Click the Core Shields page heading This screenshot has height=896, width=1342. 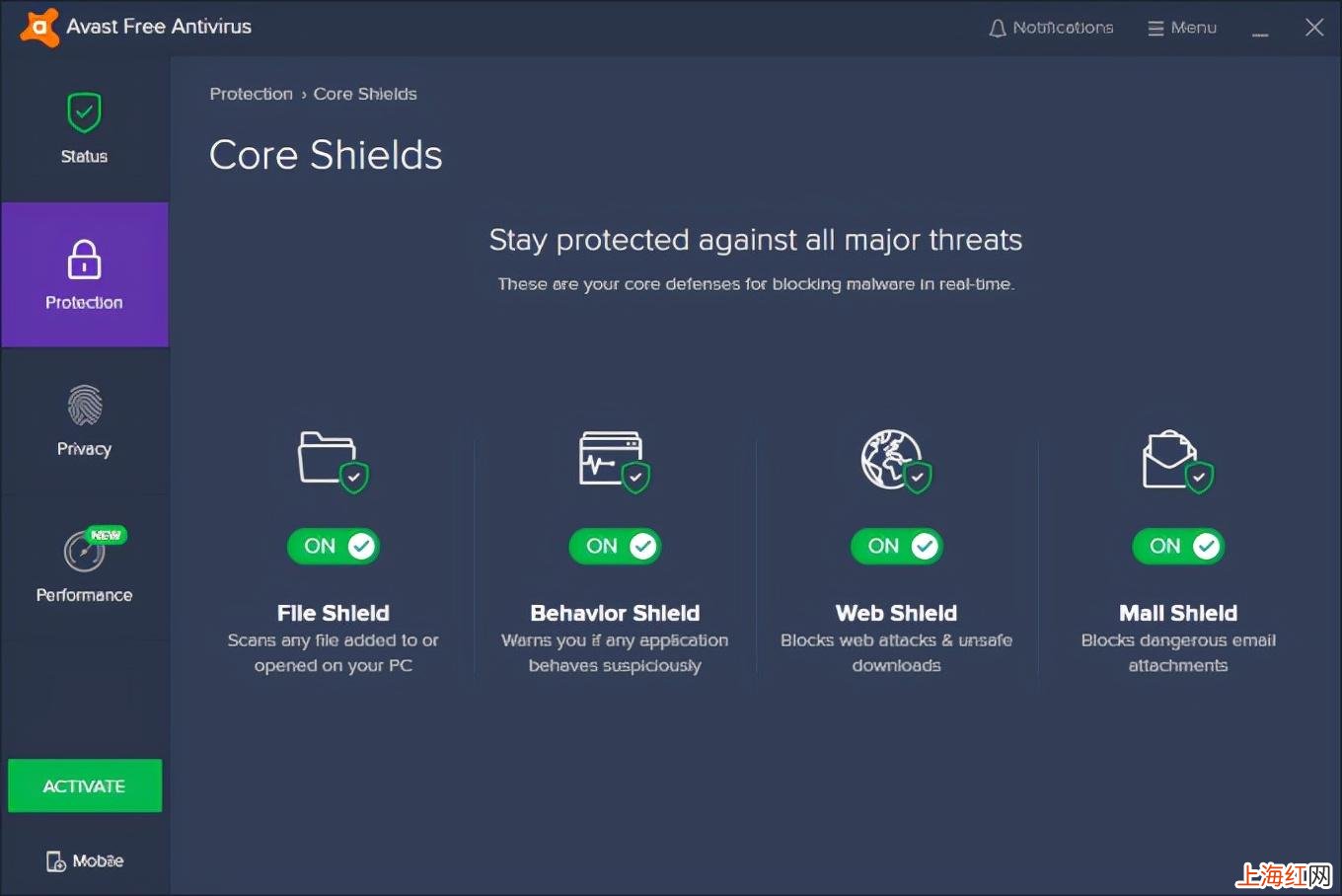click(x=326, y=155)
